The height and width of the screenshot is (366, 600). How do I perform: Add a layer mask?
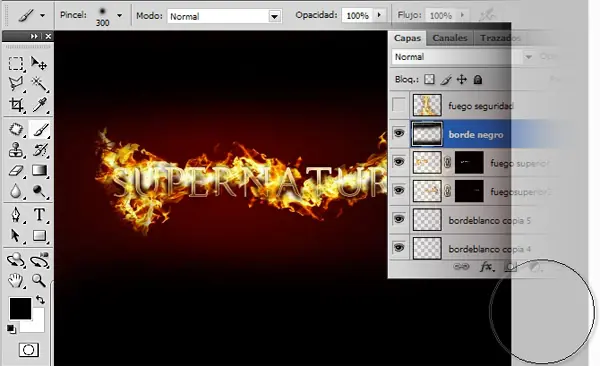[x=510, y=266]
